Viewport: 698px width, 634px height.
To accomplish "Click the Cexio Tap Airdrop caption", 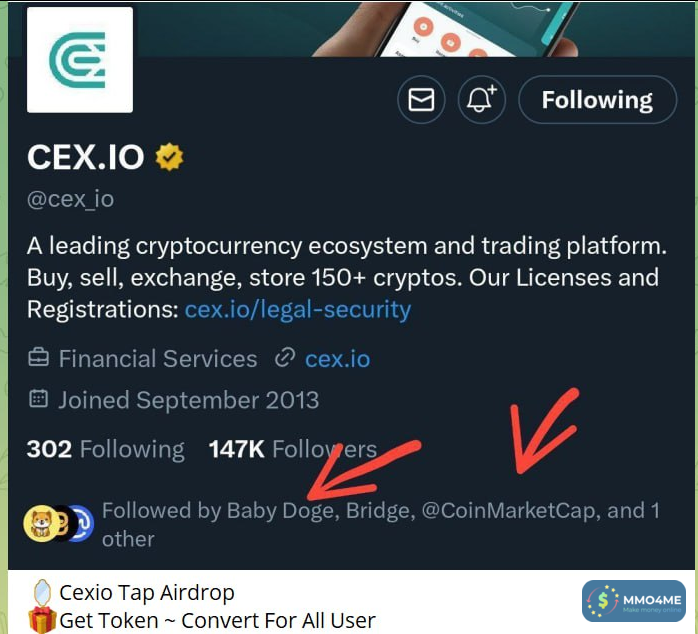I will (146, 592).
